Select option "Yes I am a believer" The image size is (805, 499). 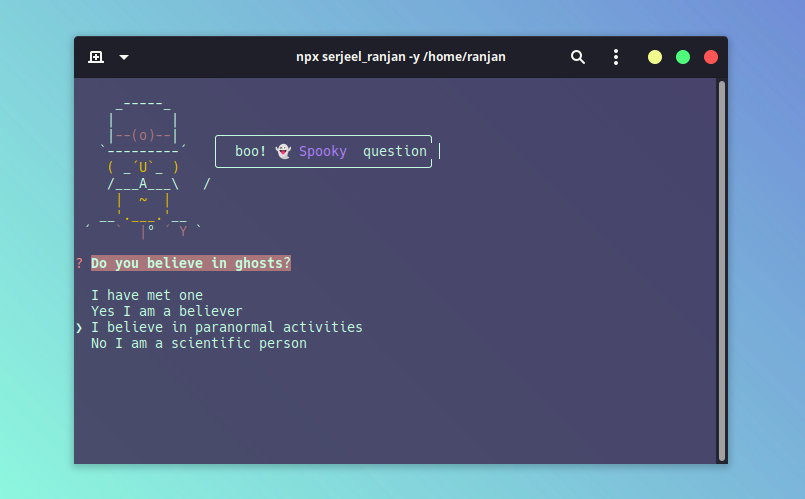coord(166,311)
